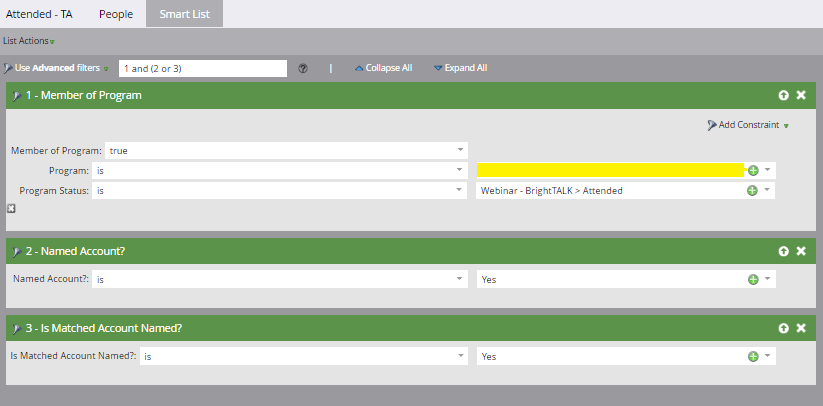823x406 pixels.
Task: Click the help question mark icon
Action: [303, 68]
